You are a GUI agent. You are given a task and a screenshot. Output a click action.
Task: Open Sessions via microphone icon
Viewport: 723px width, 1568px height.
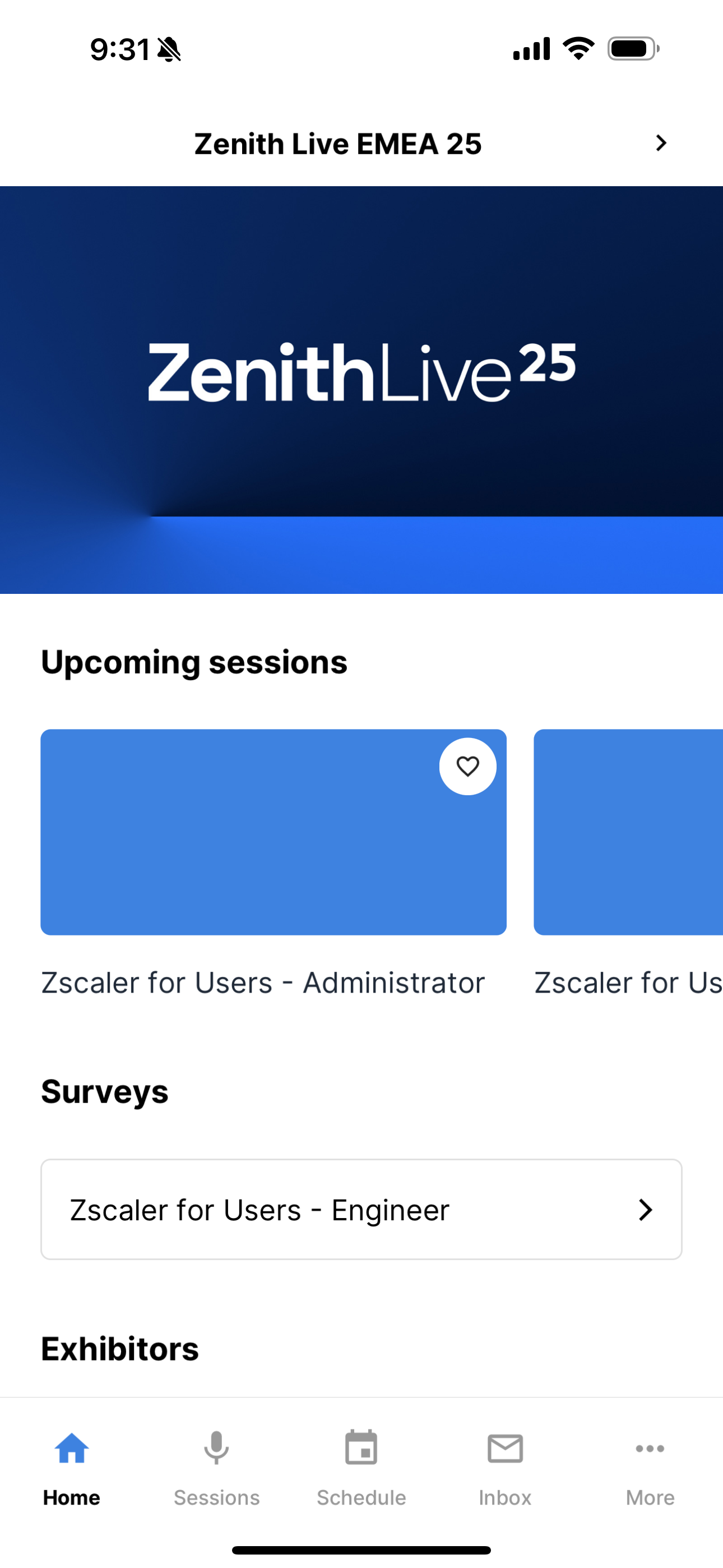point(216,1448)
